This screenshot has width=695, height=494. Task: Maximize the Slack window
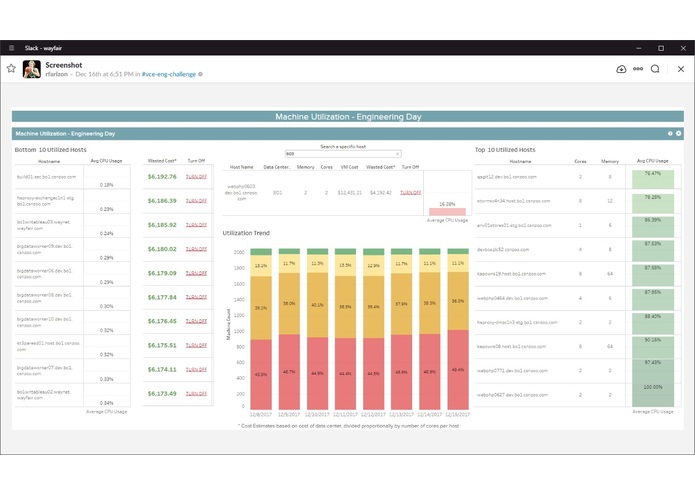[x=661, y=48]
